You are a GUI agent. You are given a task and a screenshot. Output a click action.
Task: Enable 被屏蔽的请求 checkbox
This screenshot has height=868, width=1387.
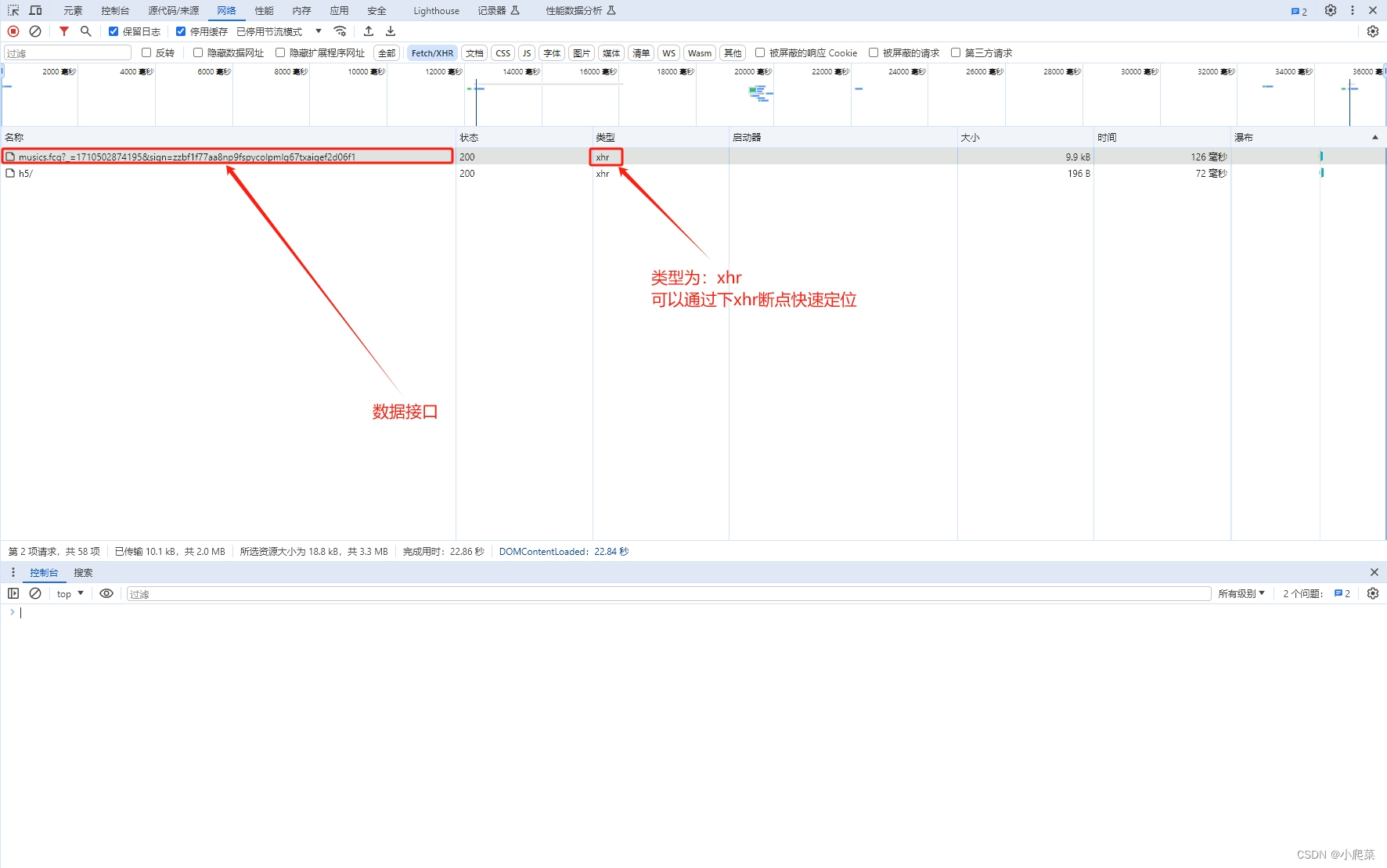[874, 52]
